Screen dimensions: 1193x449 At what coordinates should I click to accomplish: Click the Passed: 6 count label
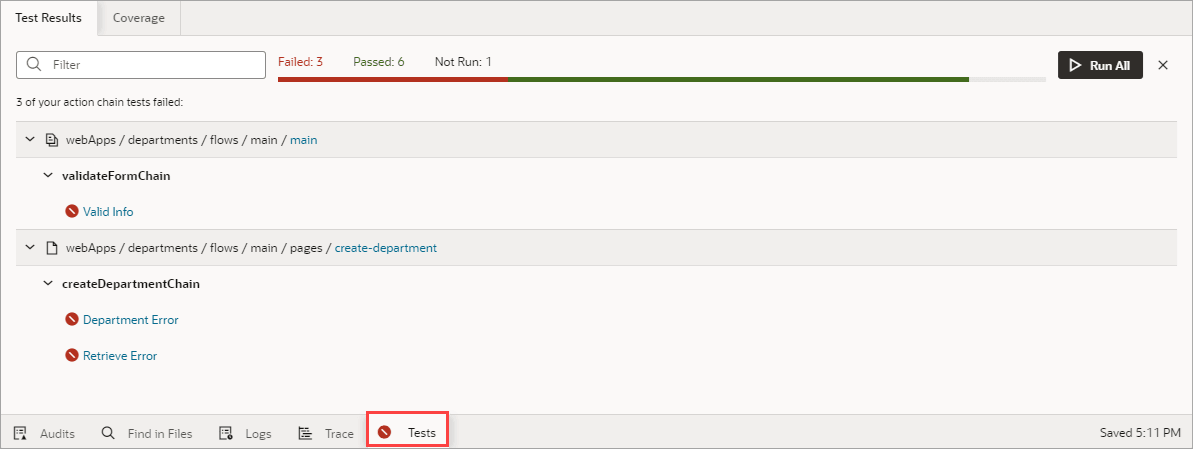pyautogui.click(x=379, y=62)
